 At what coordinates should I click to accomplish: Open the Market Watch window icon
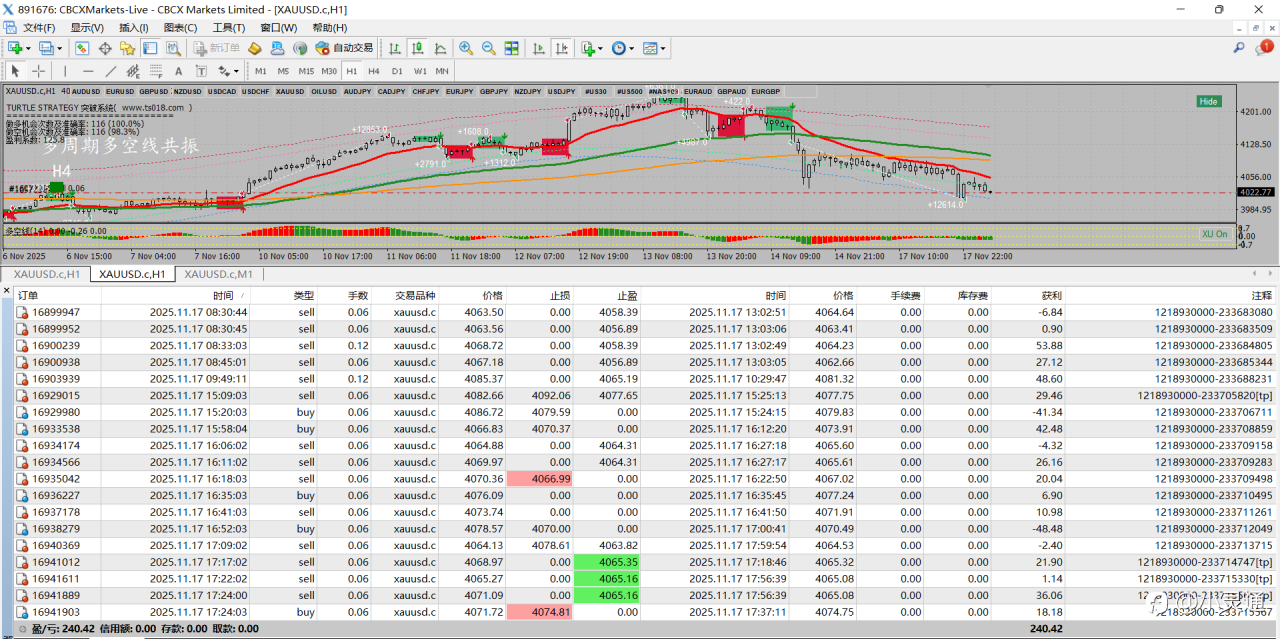[x=82, y=48]
